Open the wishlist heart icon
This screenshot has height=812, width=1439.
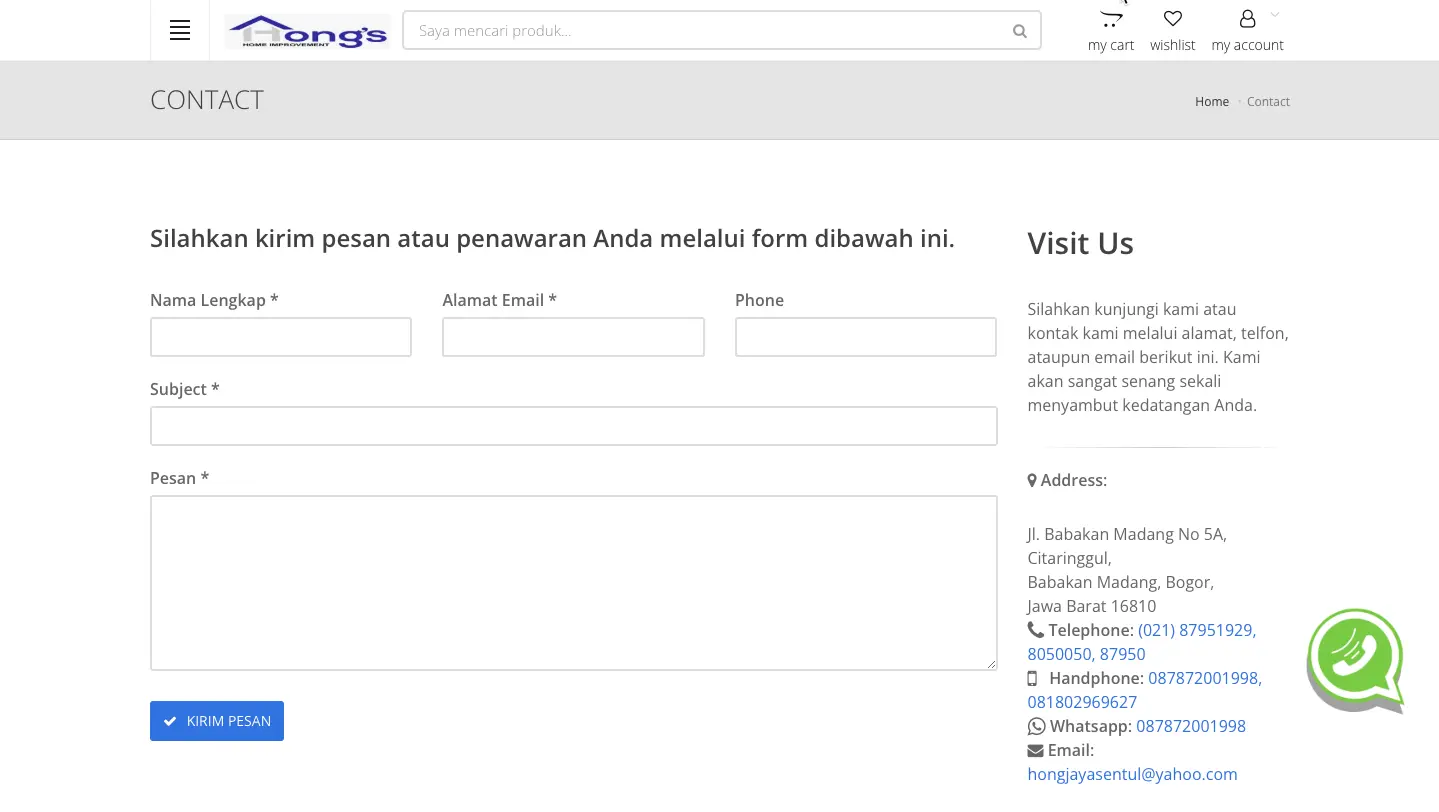point(1173,19)
